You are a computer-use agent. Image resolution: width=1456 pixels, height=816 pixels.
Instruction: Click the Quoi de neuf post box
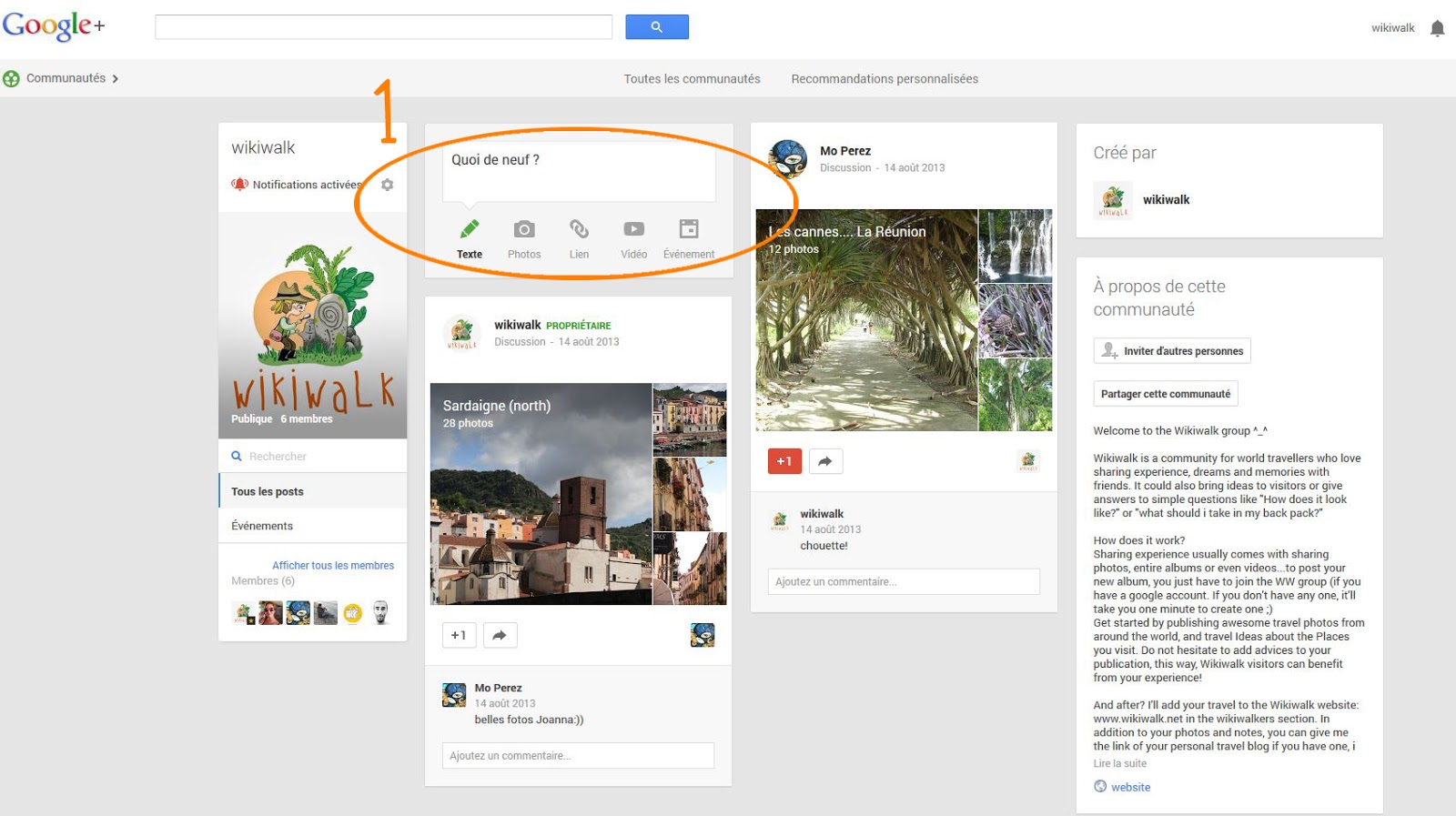pos(579,171)
